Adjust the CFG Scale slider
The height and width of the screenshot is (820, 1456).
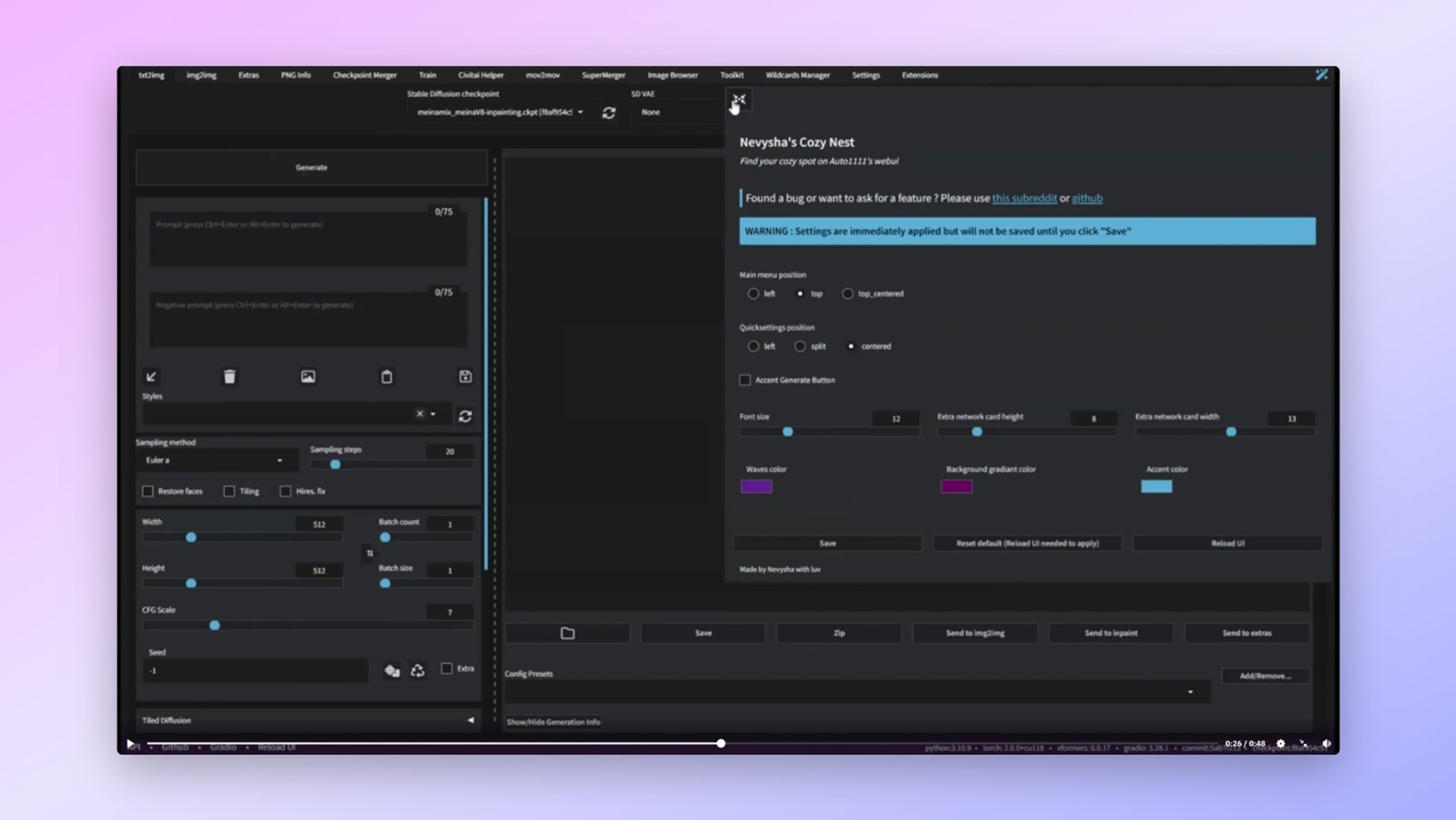tap(308, 626)
